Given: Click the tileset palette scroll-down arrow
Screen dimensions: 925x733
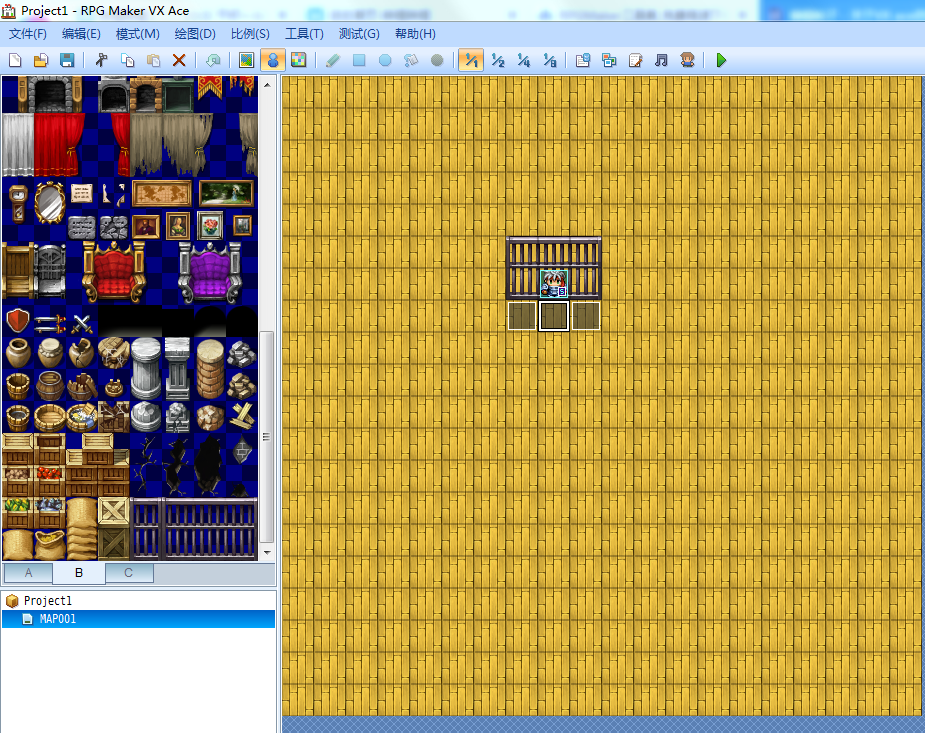Looking at the screenshot, I should (267, 553).
